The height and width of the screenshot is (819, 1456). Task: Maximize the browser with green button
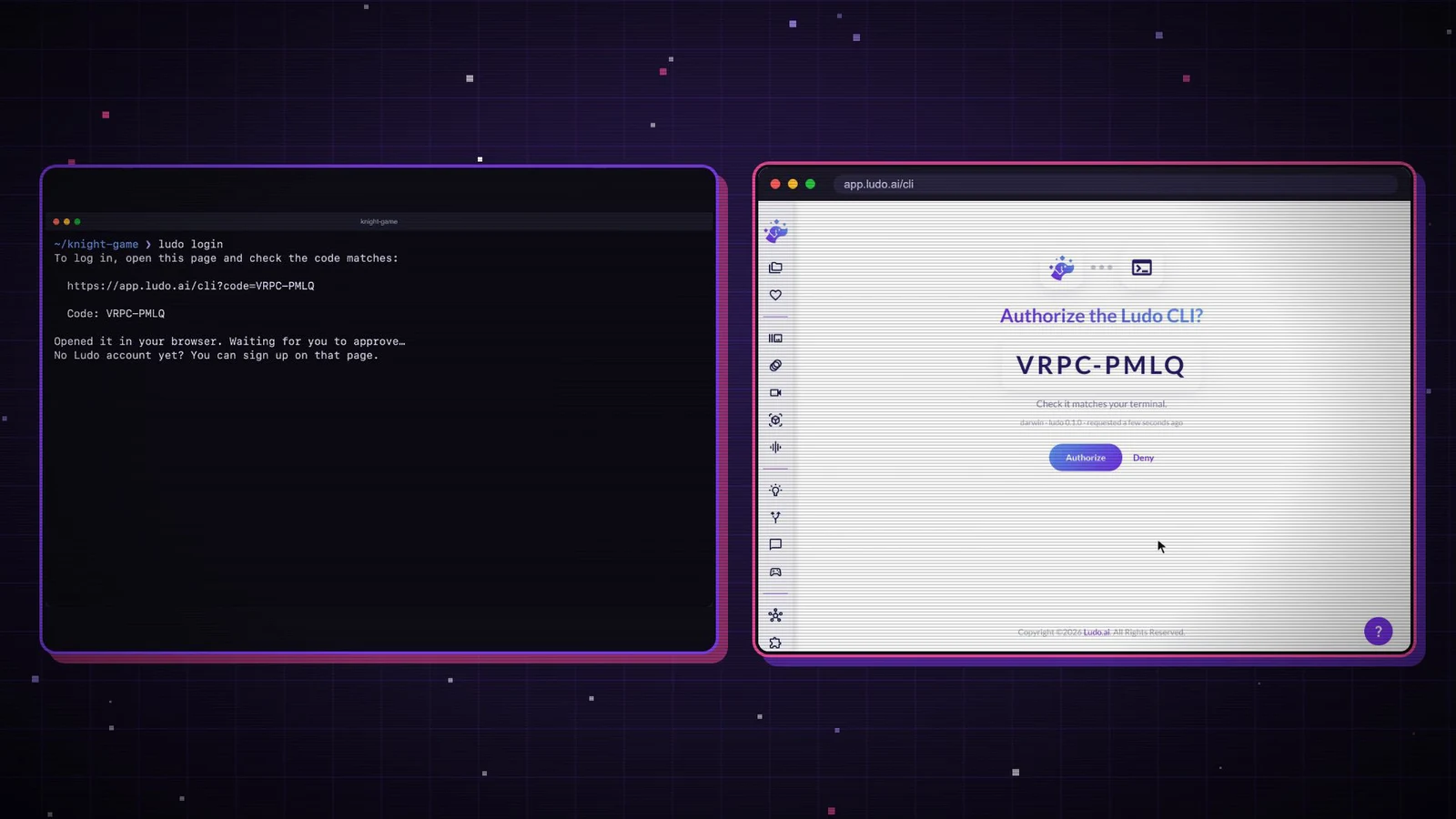pos(810,184)
